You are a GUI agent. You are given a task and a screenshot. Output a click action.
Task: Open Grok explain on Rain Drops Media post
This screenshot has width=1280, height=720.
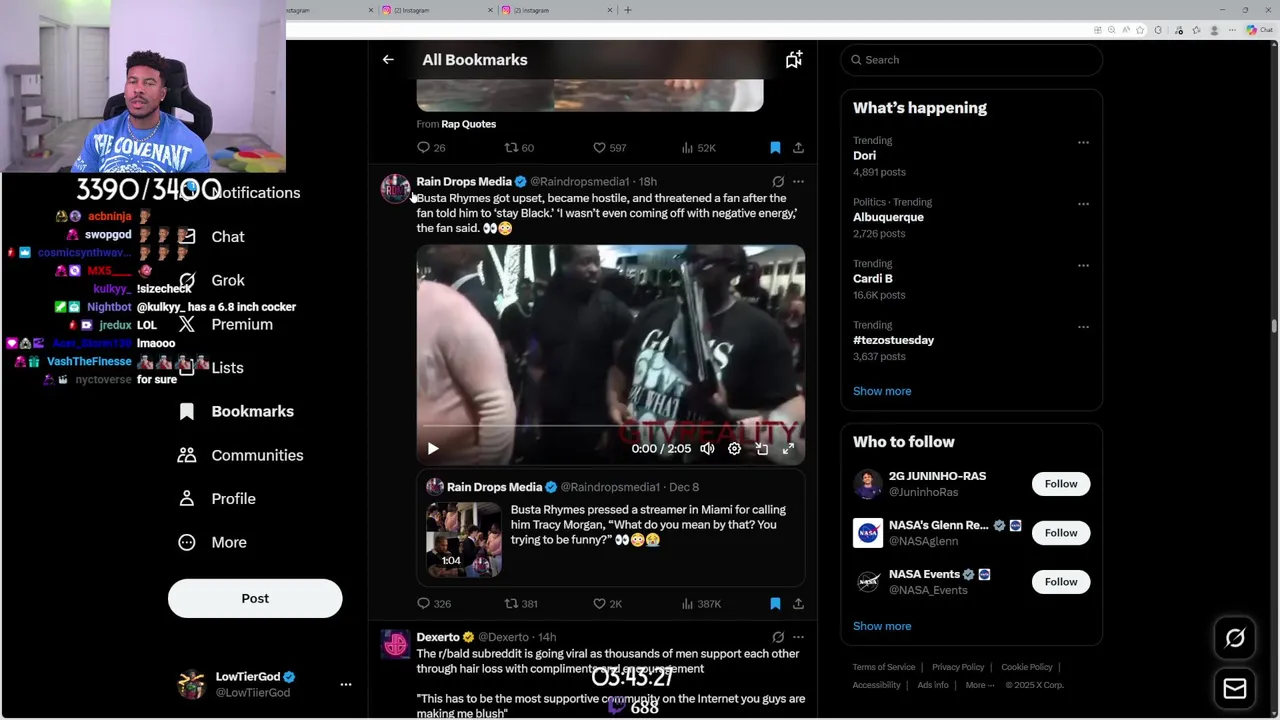pyautogui.click(x=778, y=182)
